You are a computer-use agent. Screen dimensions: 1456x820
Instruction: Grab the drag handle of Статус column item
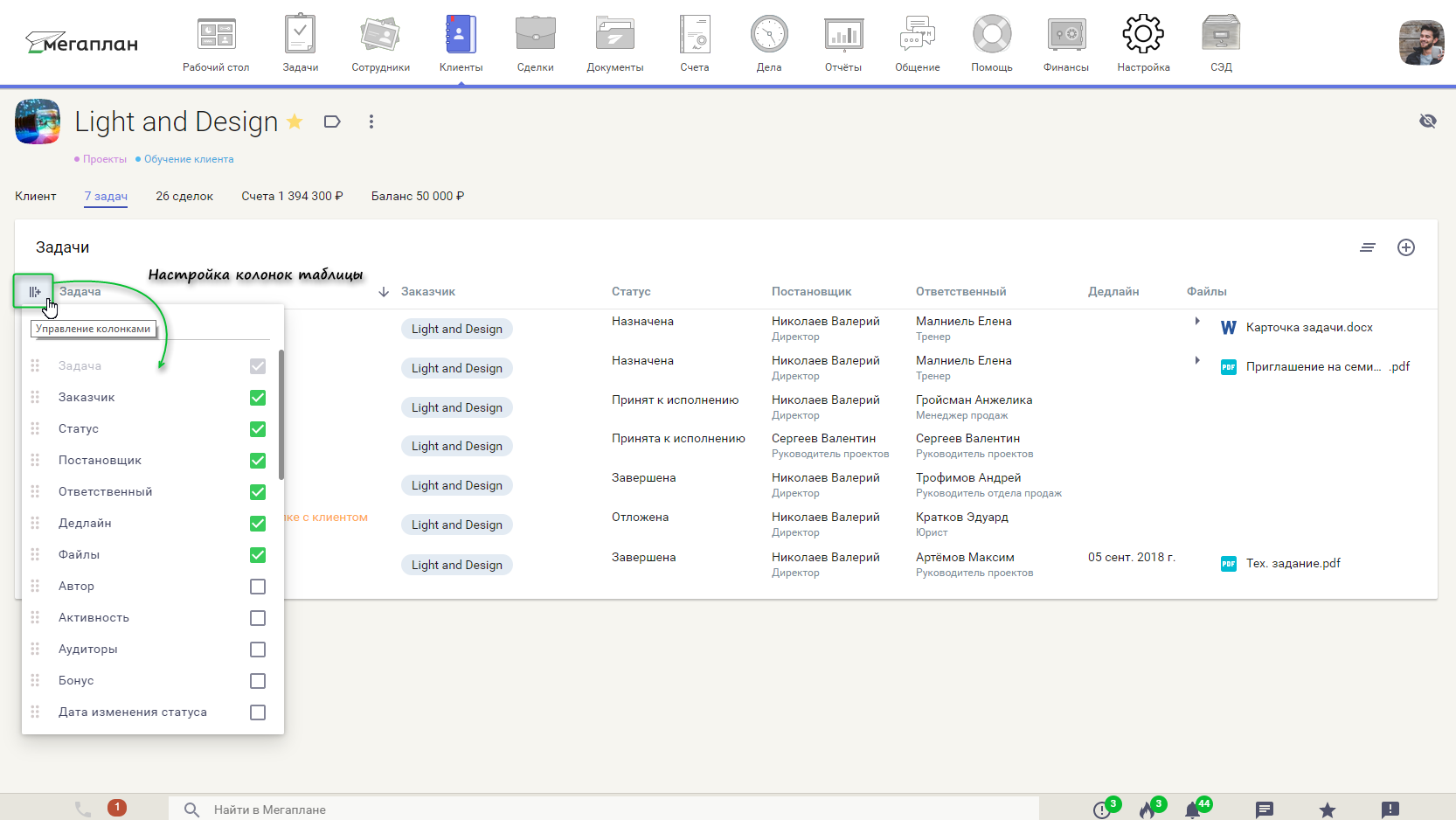pyautogui.click(x=35, y=428)
